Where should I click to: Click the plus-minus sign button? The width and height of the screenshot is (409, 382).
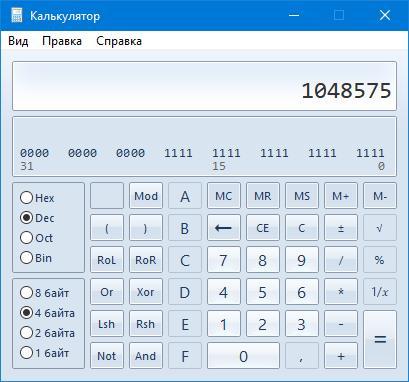coord(341,228)
